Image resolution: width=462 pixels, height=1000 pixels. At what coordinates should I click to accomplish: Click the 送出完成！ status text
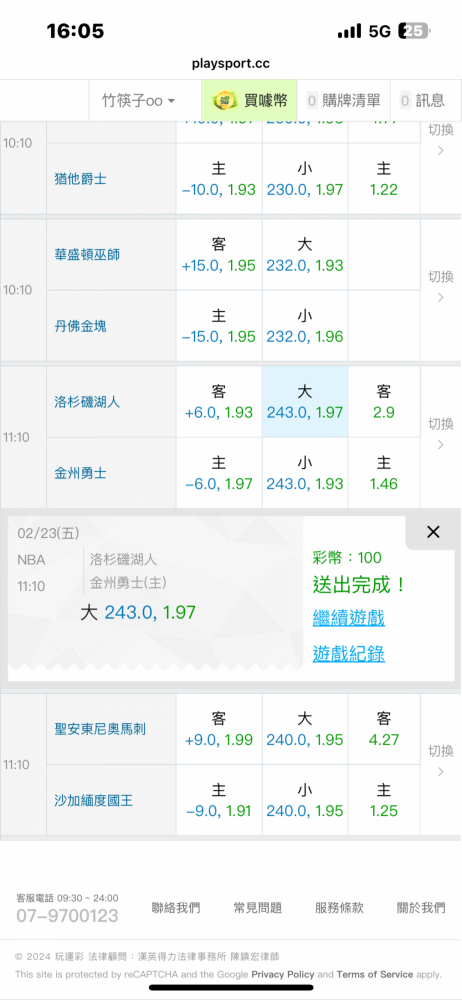tap(359, 584)
